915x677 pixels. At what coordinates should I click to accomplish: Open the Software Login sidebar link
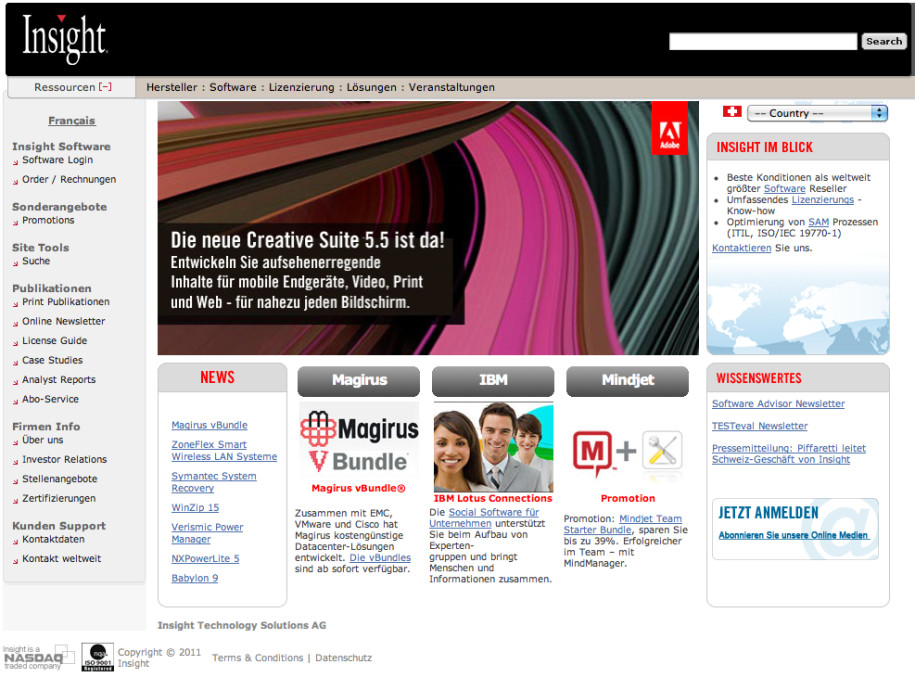57,160
